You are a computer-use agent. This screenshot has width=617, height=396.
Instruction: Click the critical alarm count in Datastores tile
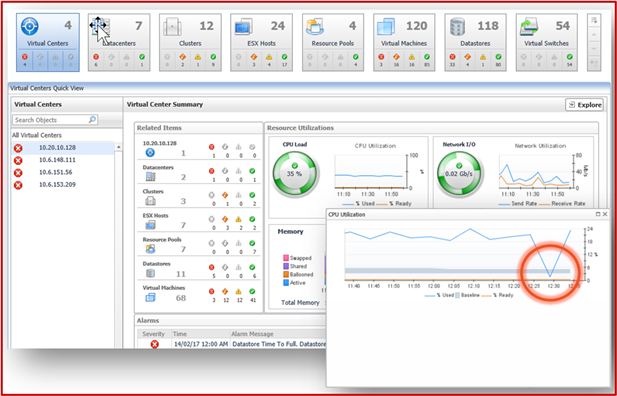(x=468, y=60)
